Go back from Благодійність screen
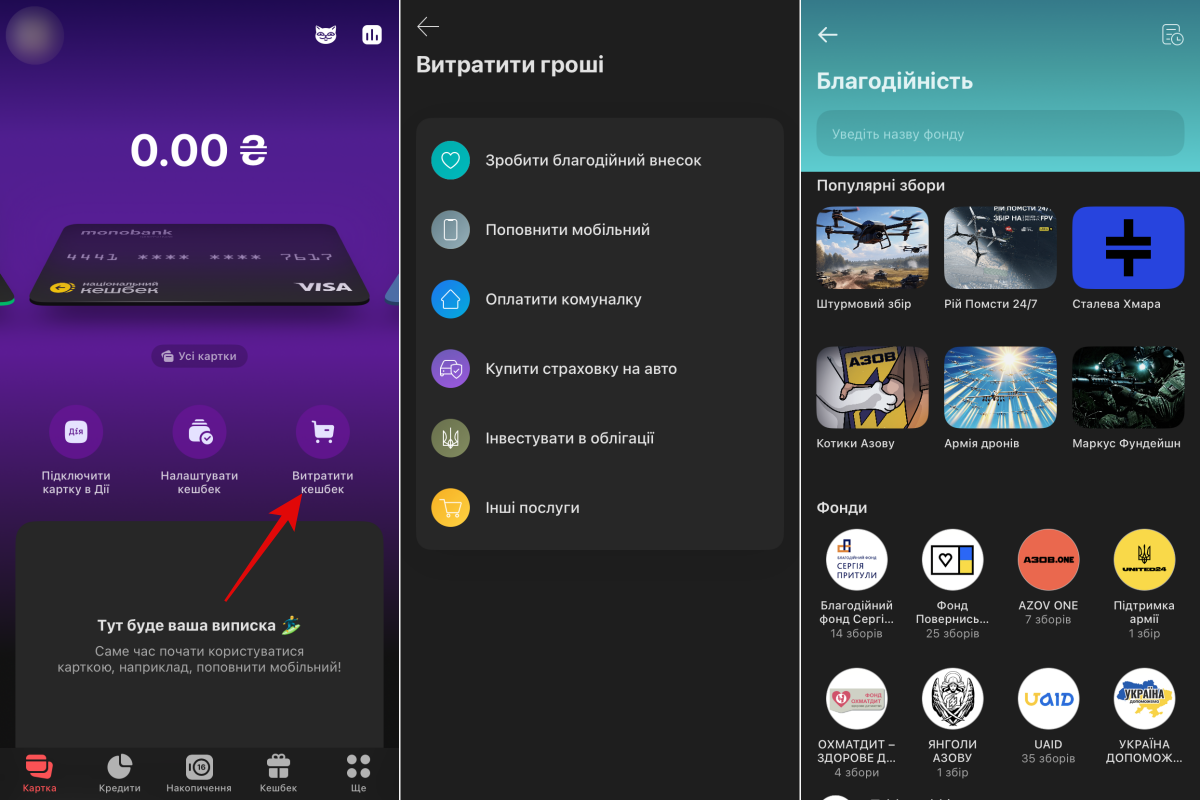 pyautogui.click(x=828, y=35)
